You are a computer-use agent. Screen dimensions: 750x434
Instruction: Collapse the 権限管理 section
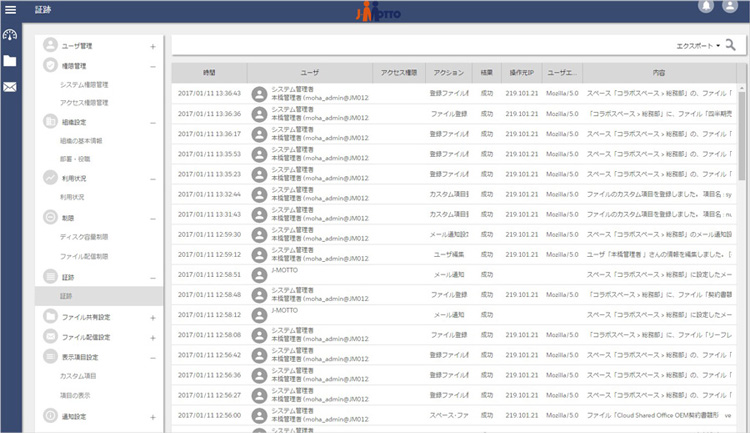click(x=152, y=66)
